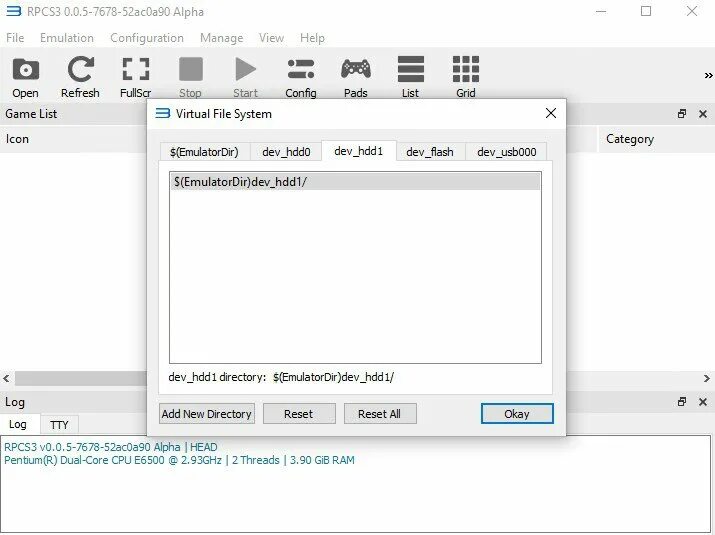Click the game list right scroll arrow

[706, 378]
